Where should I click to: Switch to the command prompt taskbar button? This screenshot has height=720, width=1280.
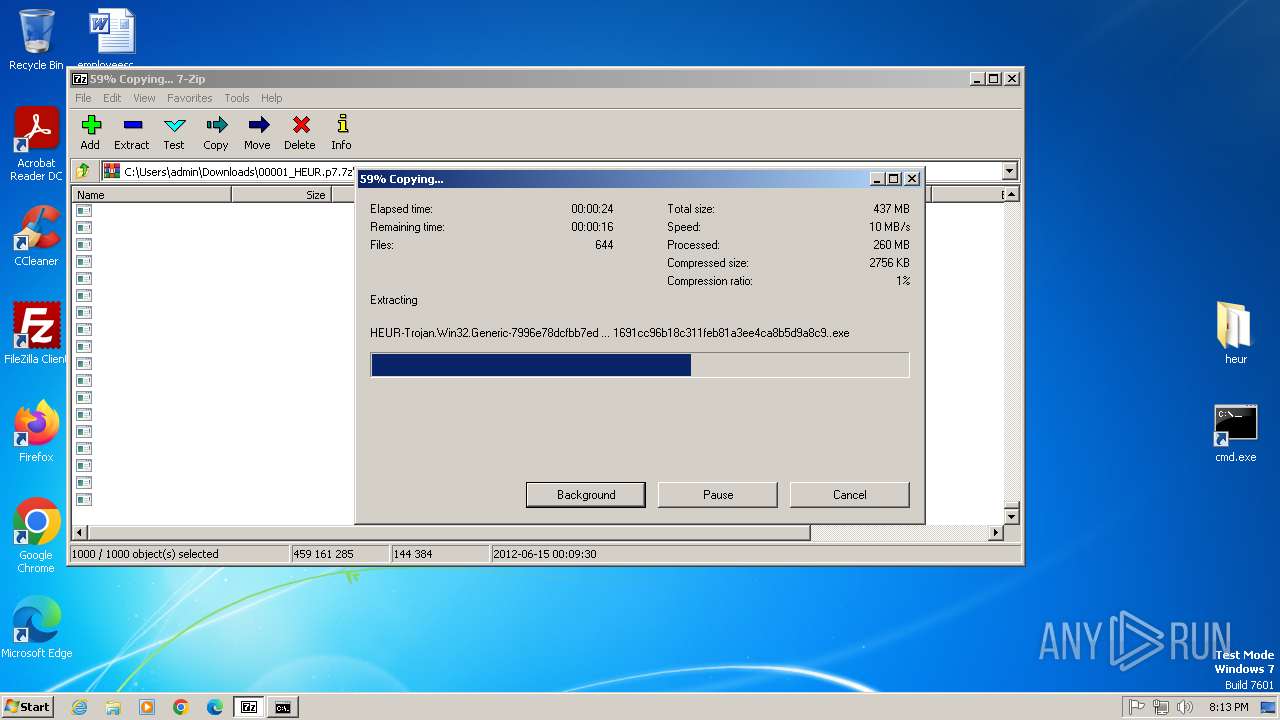click(x=283, y=707)
